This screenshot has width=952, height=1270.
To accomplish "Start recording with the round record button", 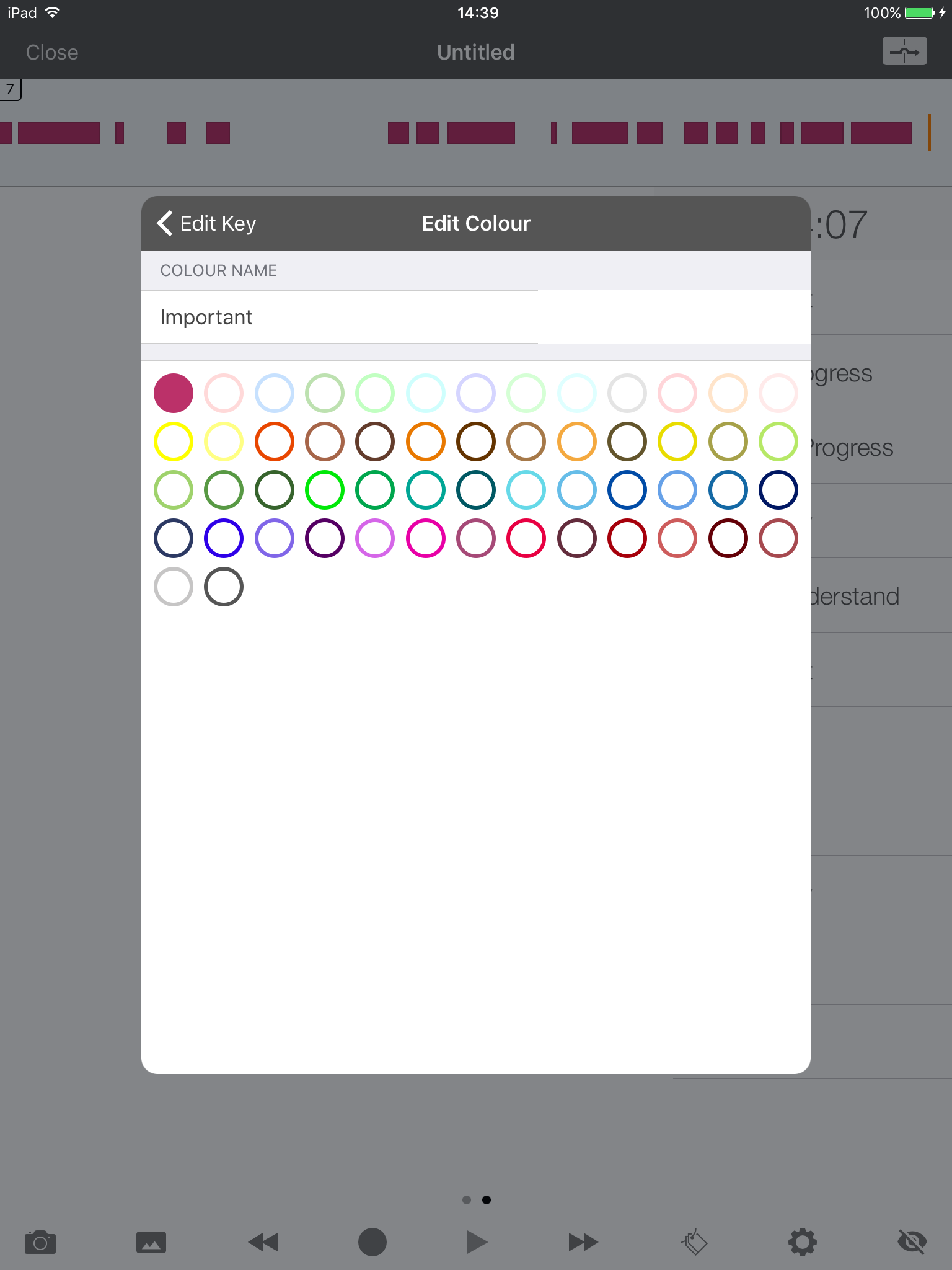I will tap(372, 1242).
